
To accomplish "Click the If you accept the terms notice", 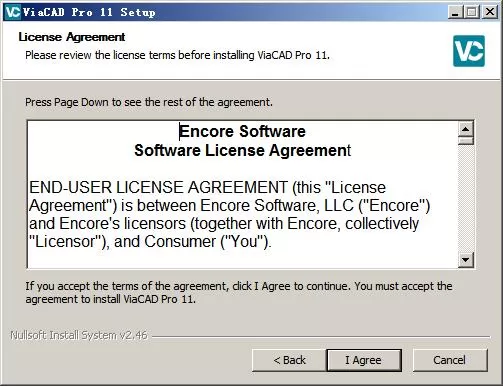I will pos(239,292).
